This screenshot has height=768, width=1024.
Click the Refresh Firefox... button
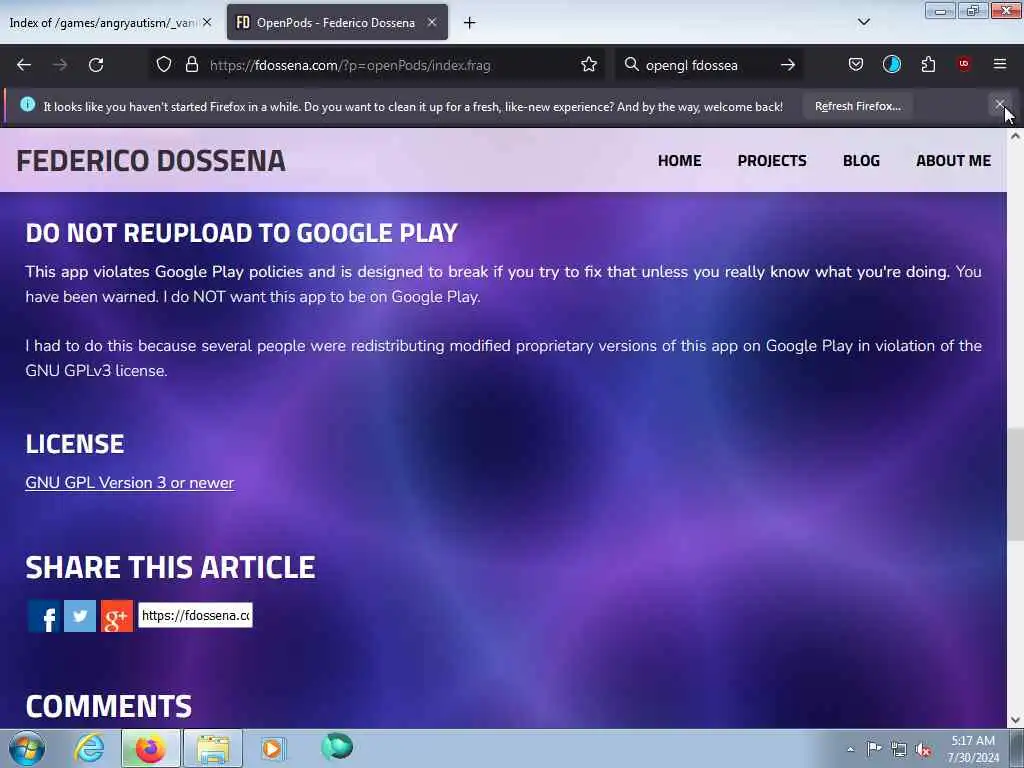857,106
